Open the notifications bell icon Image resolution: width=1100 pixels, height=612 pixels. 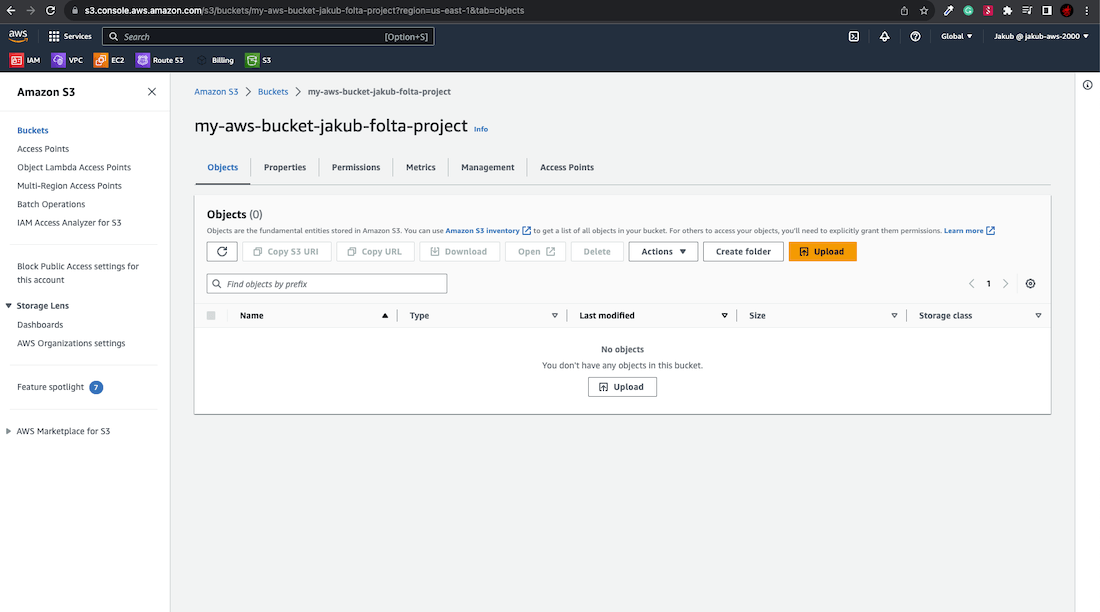click(884, 36)
